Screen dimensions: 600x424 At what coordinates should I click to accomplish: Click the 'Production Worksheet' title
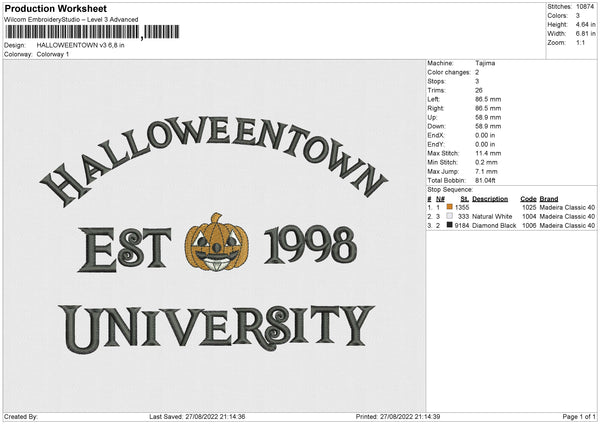(56, 8)
